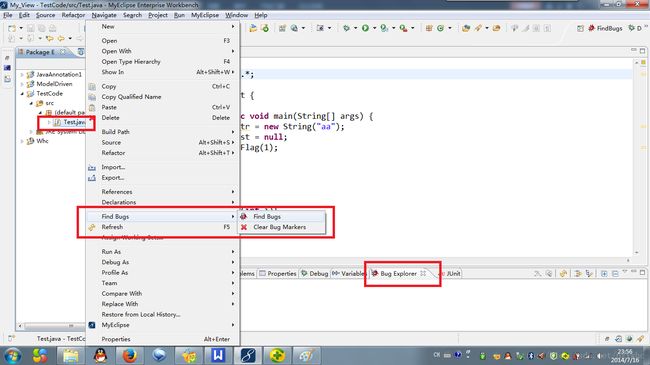Click the bug icon next to submenu Find Bugs
The height and width of the screenshot is (365, 650).
[244, 216]
